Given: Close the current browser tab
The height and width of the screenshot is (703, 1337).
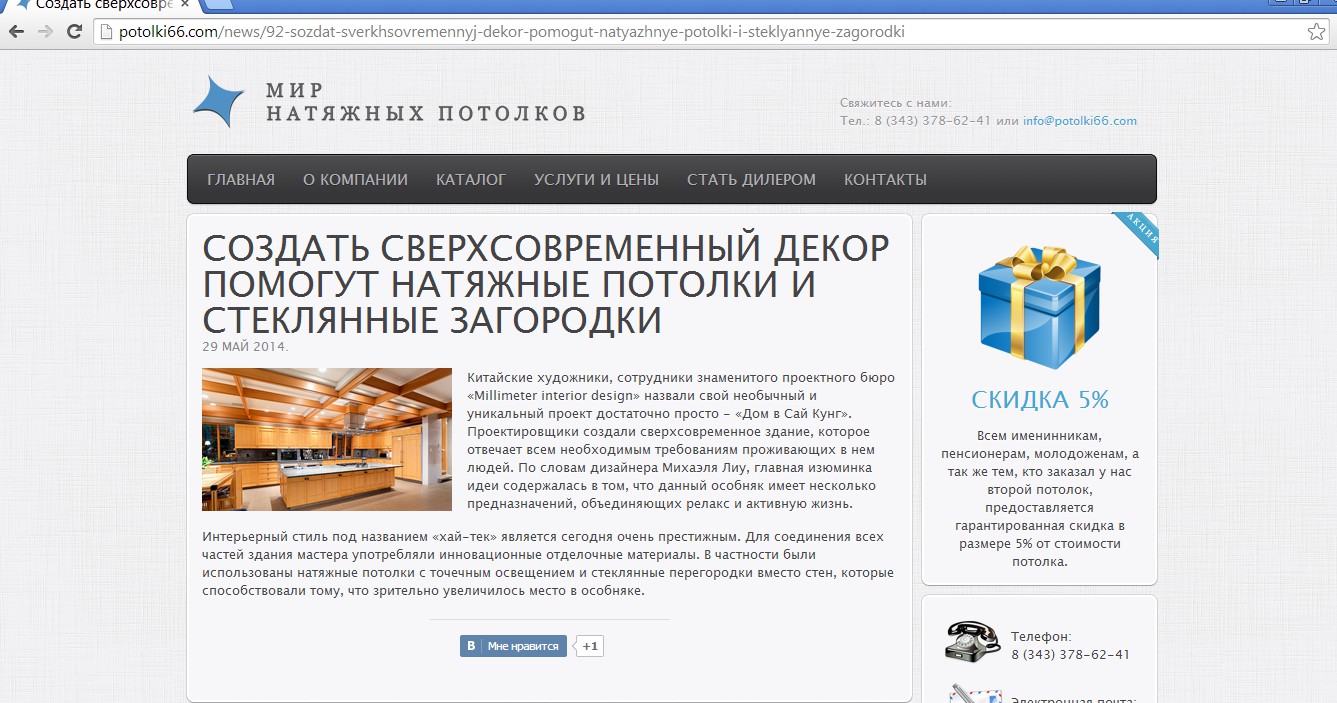Looking at the screenshot, I should (x=187, y=4).
